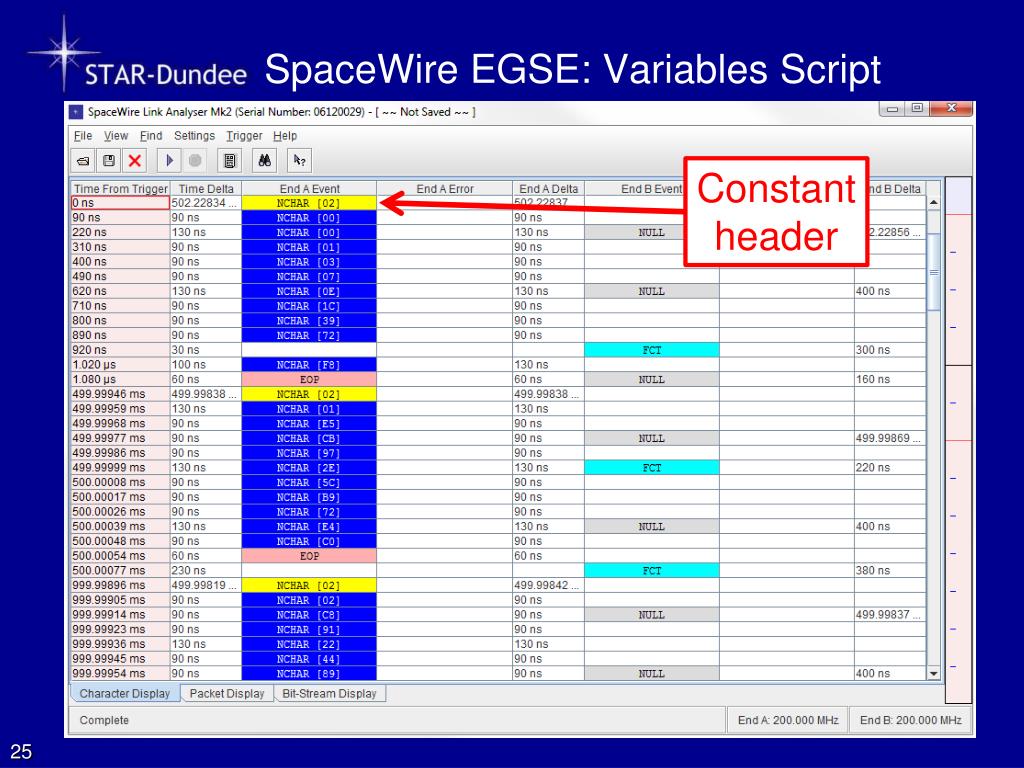Click the Time Delta column header

[206, 189]
